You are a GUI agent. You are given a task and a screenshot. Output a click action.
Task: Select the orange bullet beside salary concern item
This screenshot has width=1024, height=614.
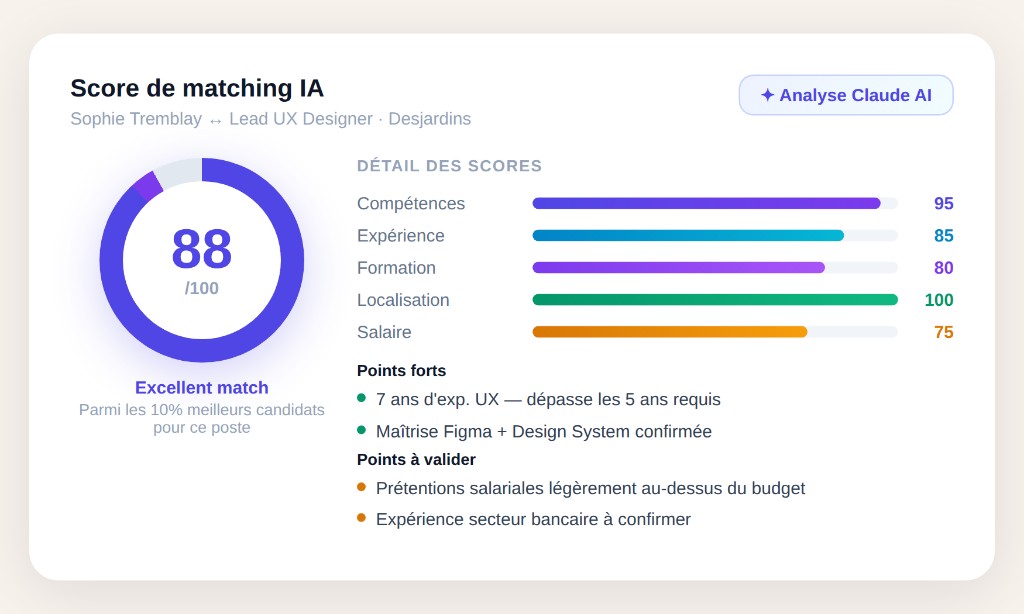pyautogui.click(x=361, y=487)
